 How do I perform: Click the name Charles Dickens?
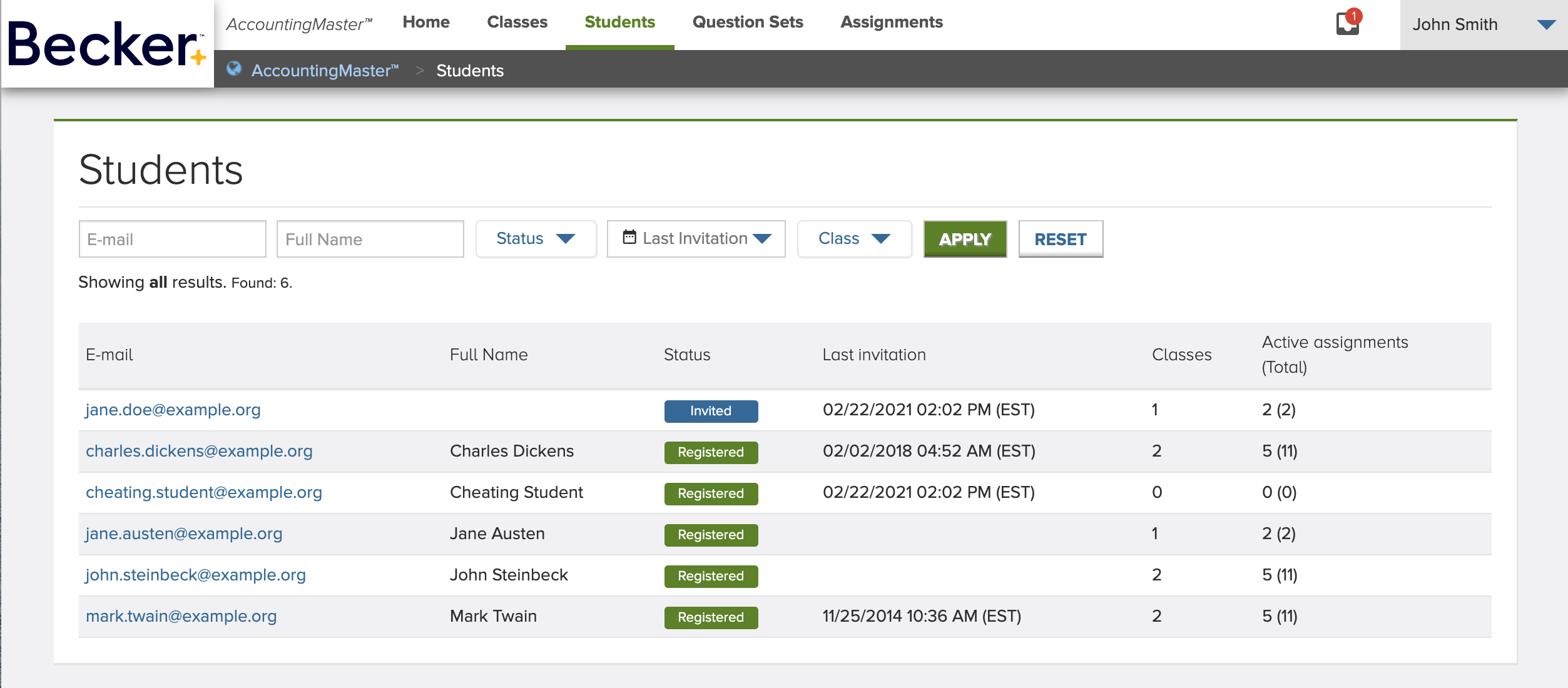511,451
